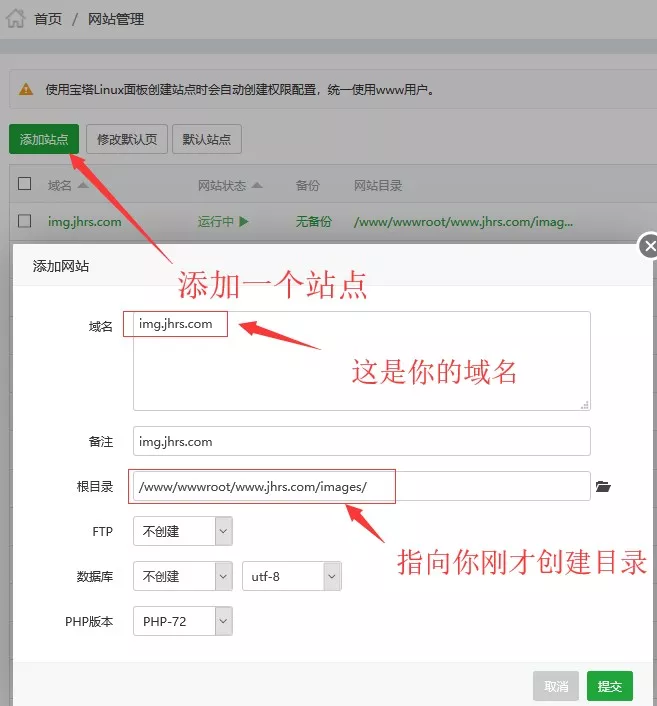Image resolution: width=657 pixels, height=706 pixels.
Task: Click into the 备注 input field
Action: (362, 441)
